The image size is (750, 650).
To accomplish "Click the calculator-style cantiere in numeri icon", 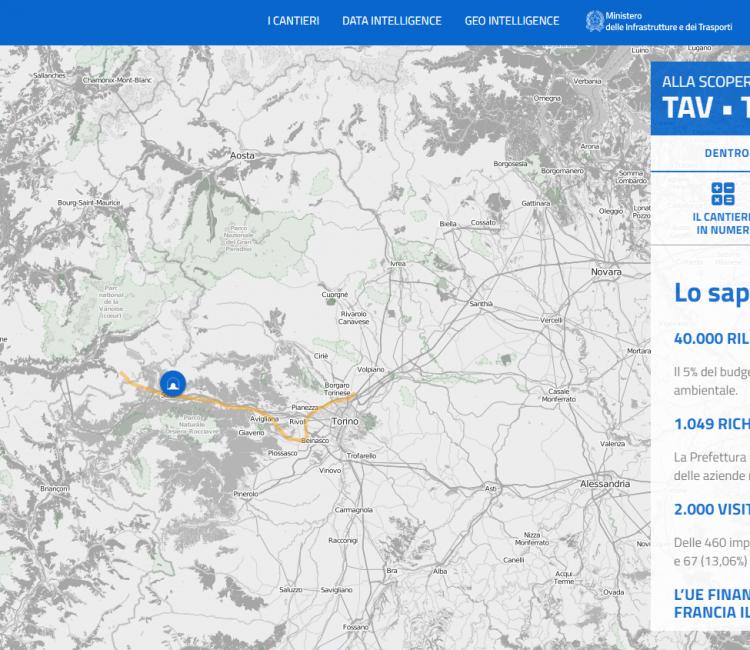I will click(x=723, y=194).
